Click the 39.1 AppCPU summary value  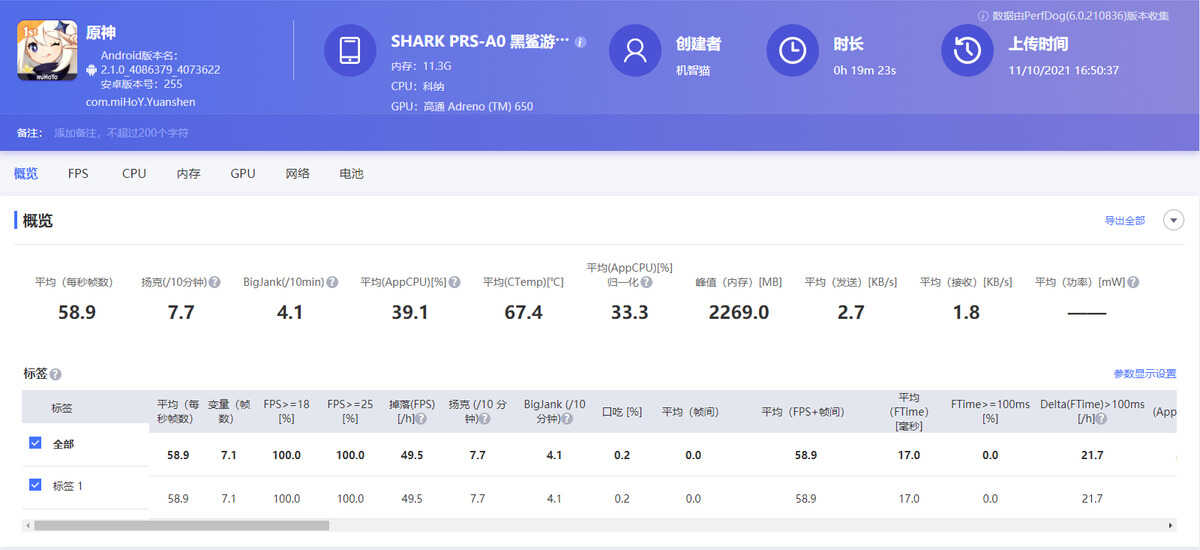tap(410, 312)
